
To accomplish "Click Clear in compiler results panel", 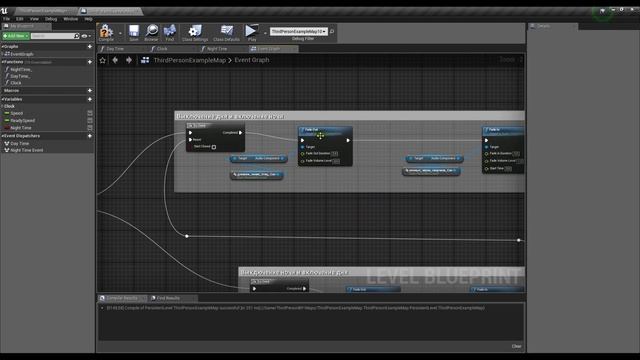I will 516,346.
